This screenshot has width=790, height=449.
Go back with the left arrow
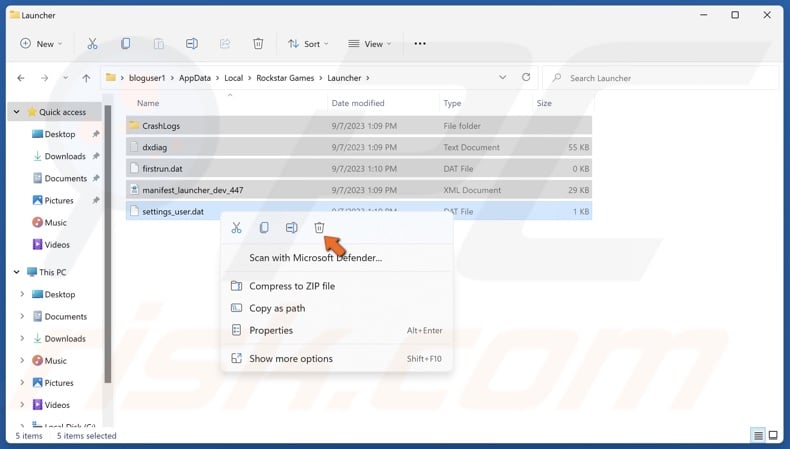[x=21, y=78]
